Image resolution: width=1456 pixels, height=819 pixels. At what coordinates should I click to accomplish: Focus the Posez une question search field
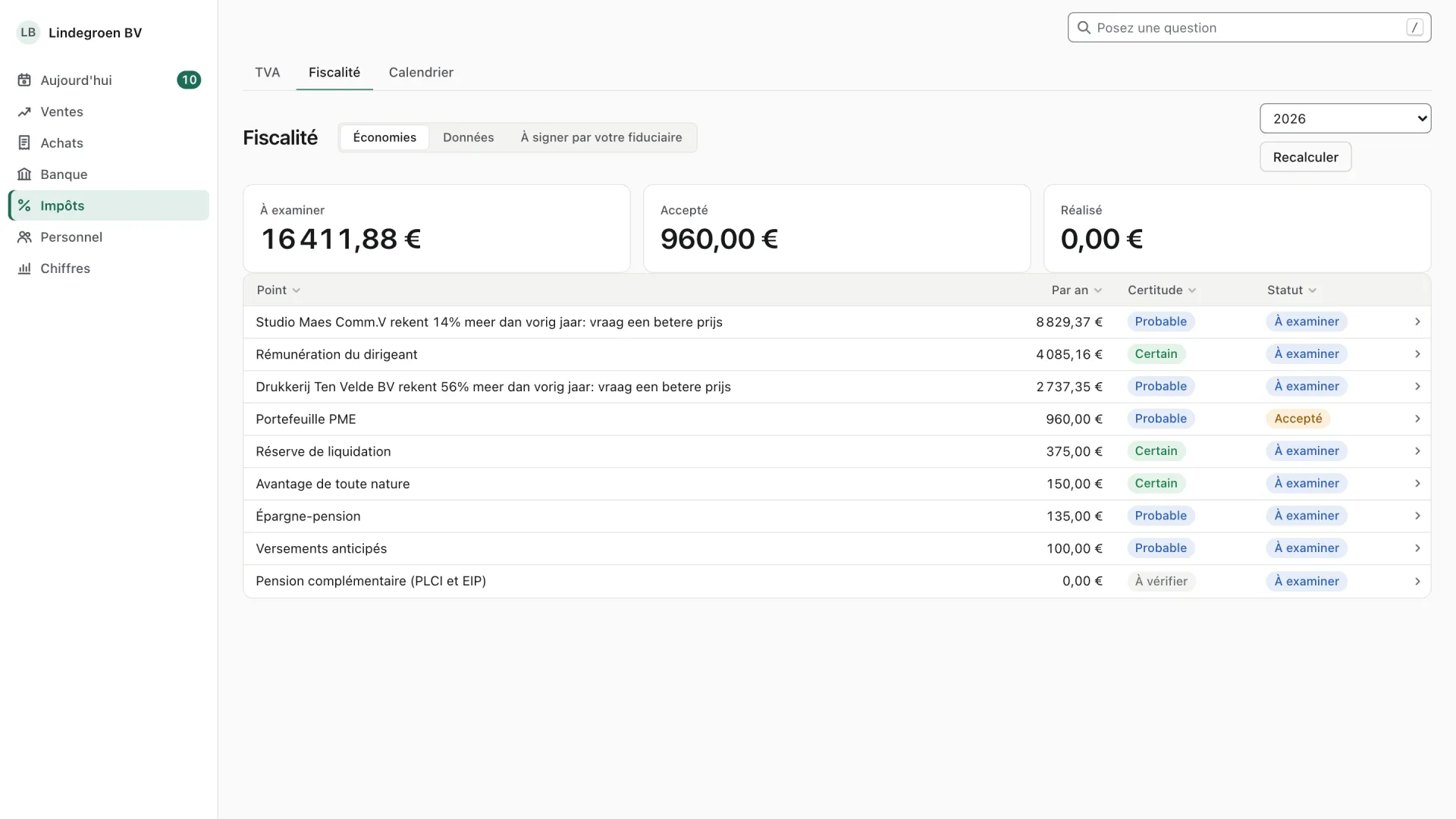(1249, 28)
